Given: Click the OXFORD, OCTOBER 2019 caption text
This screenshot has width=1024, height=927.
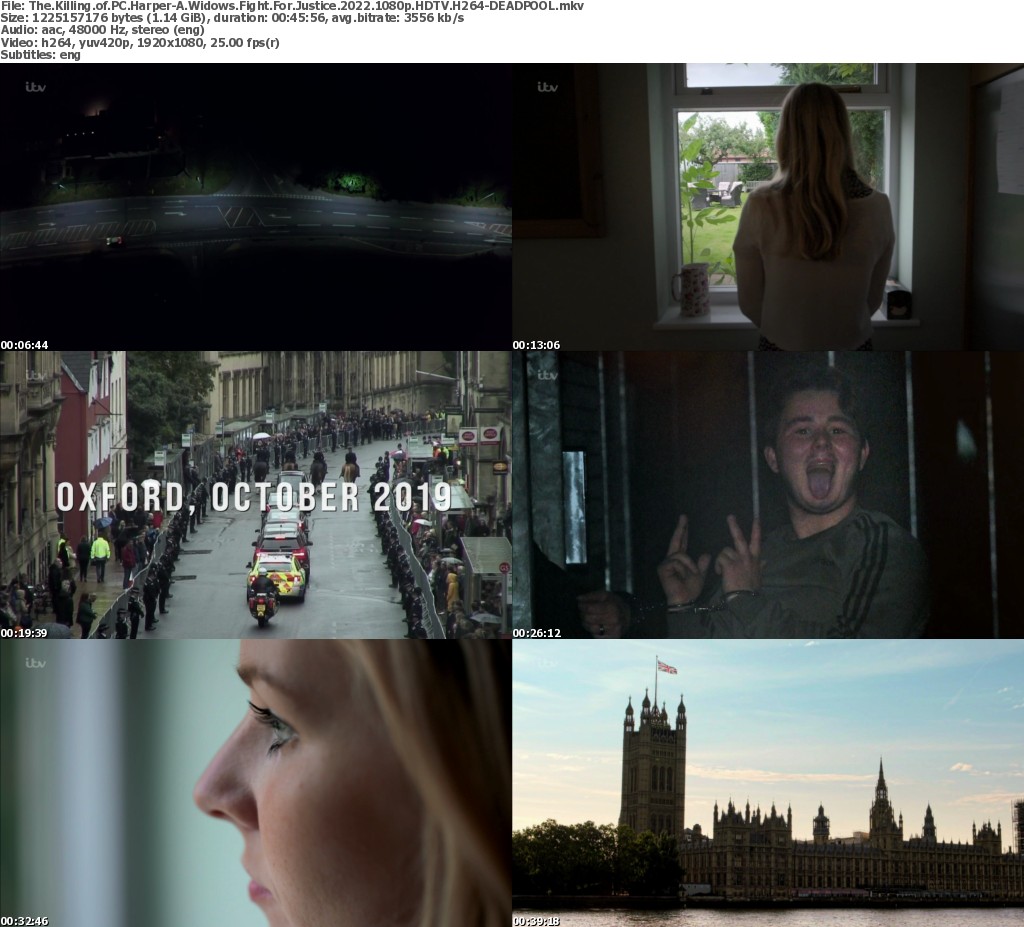Looking at the screenshot, I should point(254,497).
